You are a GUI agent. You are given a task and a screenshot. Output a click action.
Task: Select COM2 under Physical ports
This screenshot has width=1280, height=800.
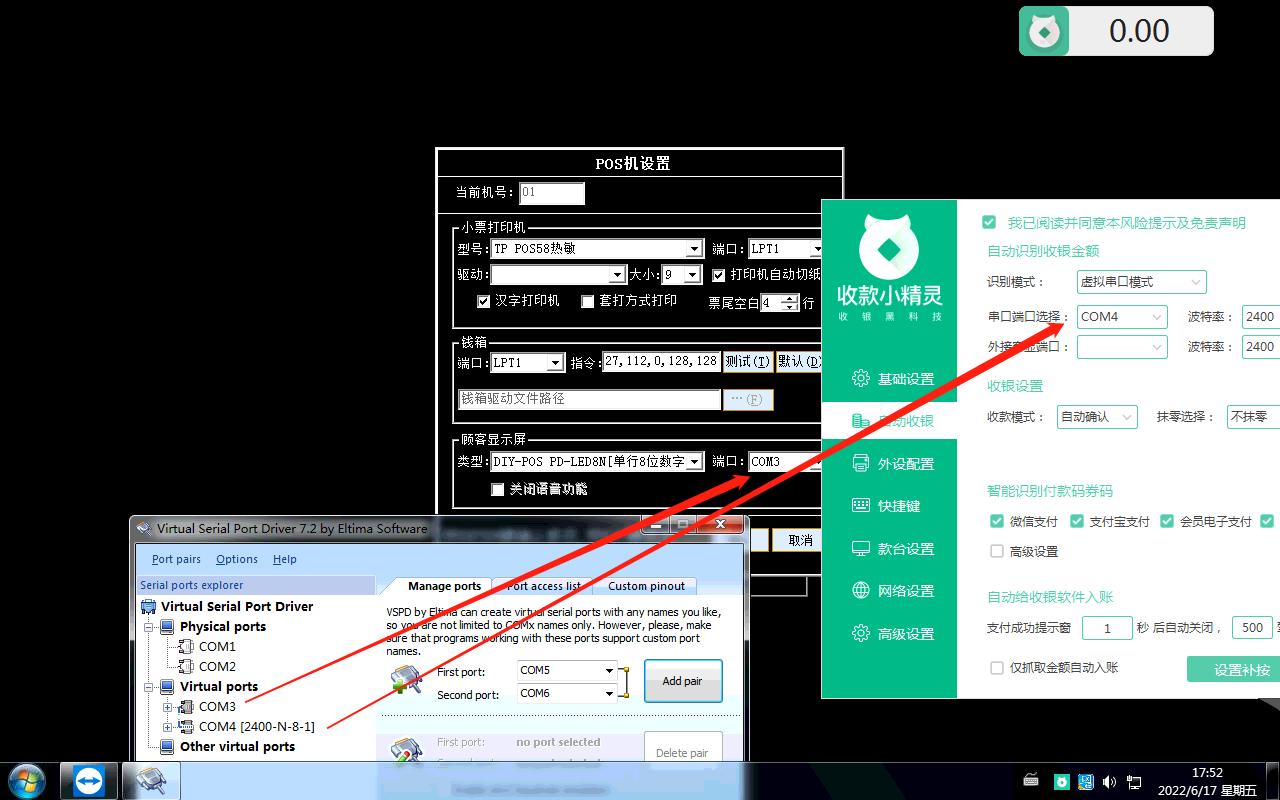click(x=217, y=666)
